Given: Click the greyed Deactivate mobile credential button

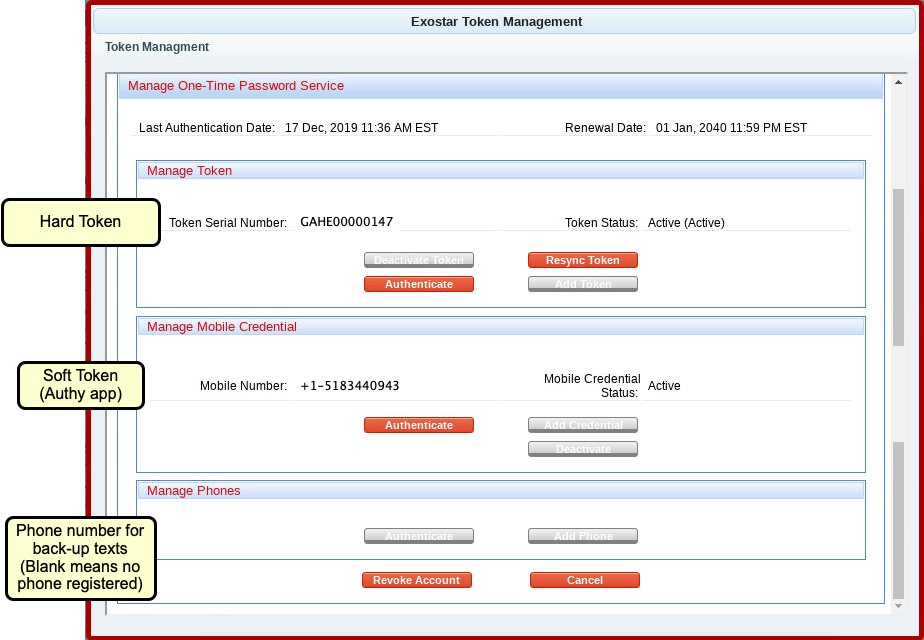Looking at the screenshot, I should (582, 449).
